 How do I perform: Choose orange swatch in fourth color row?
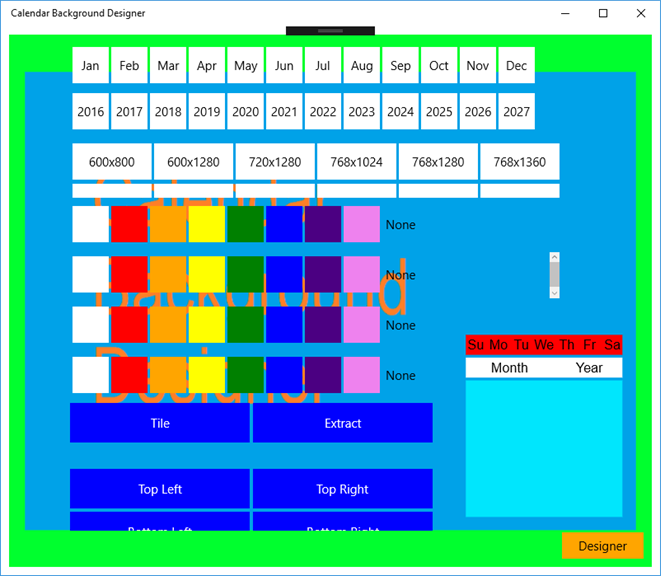(x=168, y=375)
